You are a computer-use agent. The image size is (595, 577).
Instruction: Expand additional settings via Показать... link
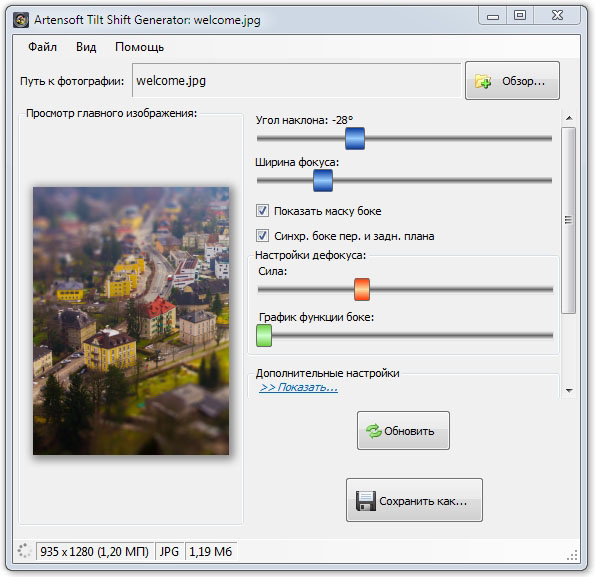298,387
